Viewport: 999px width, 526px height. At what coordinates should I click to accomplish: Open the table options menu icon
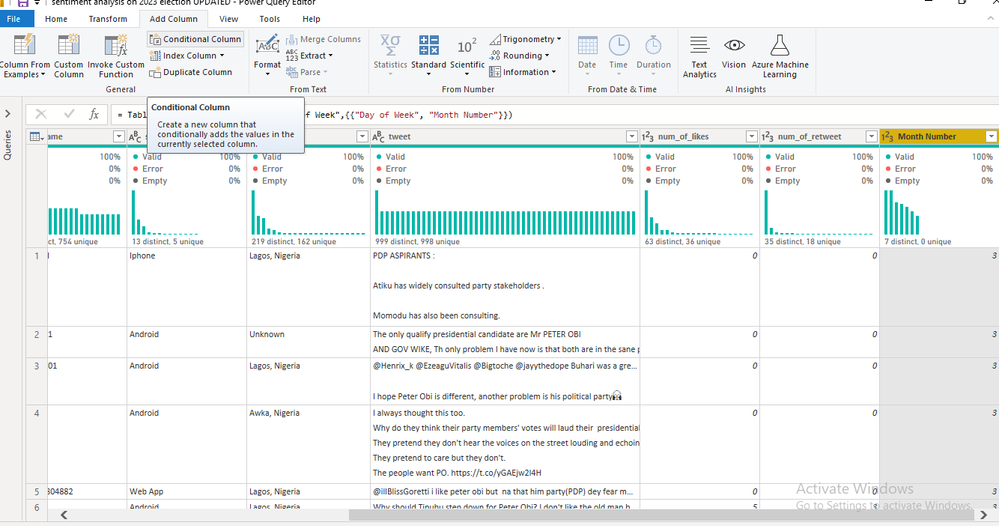(36, 136)
